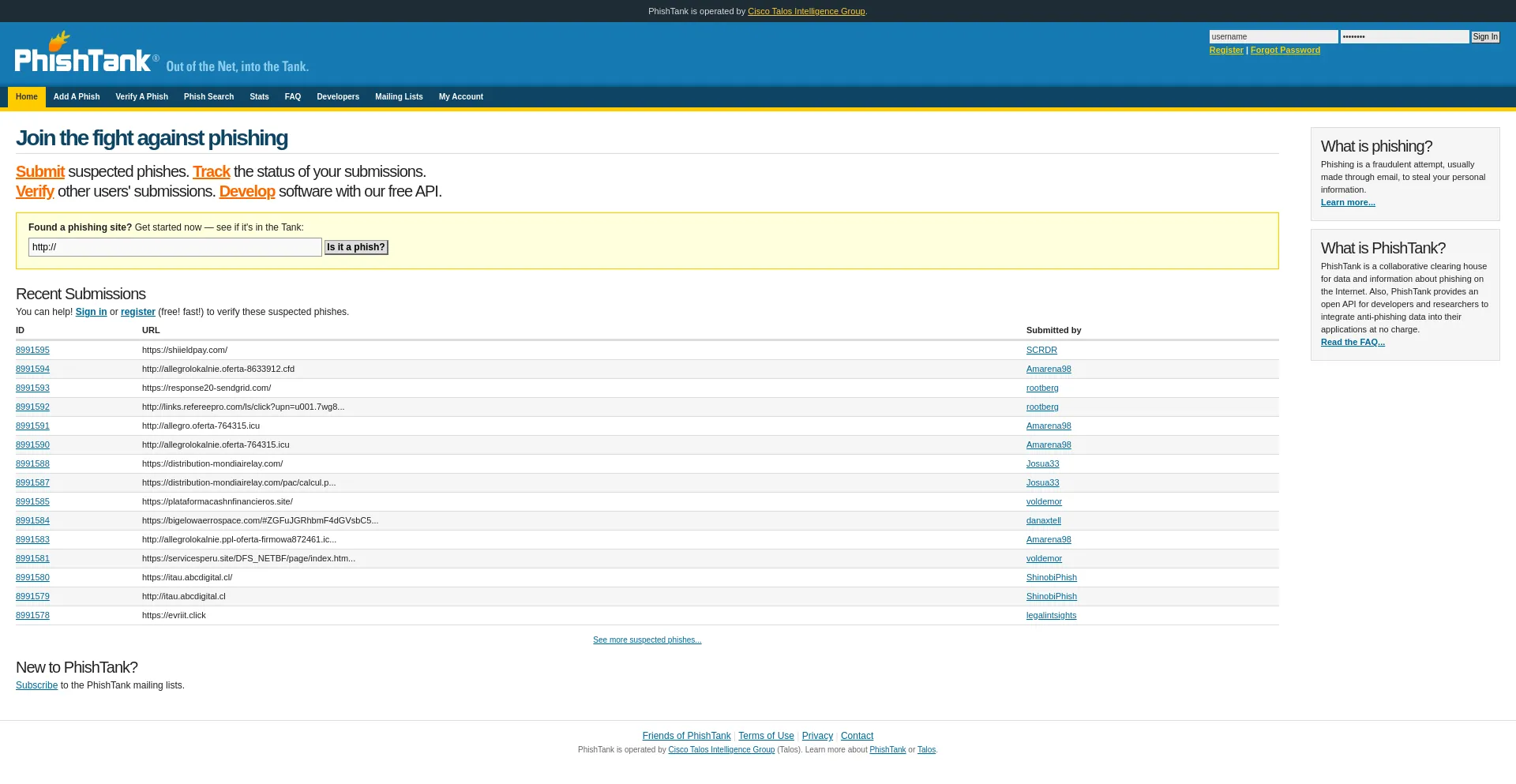Open Cisco Talos Intelligence Group top link

806,11
